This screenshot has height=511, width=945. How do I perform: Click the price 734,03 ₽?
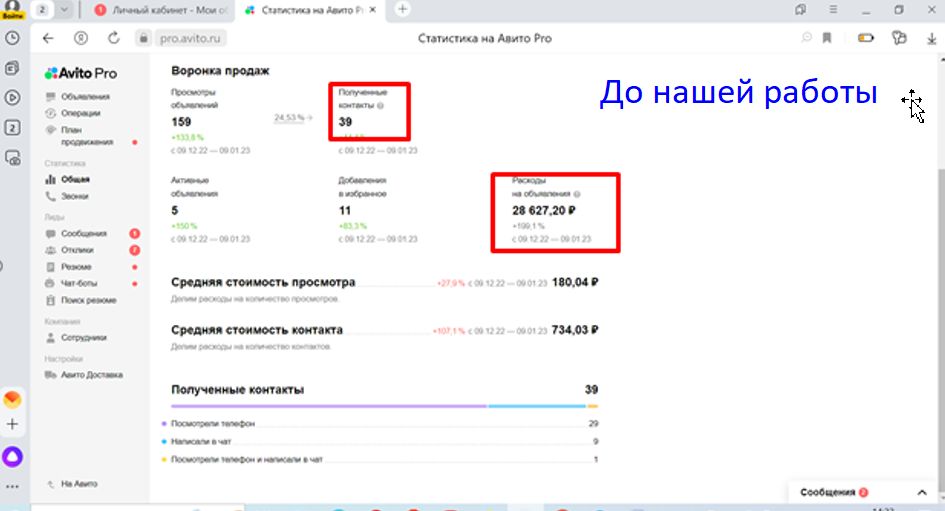click(574, 330)
